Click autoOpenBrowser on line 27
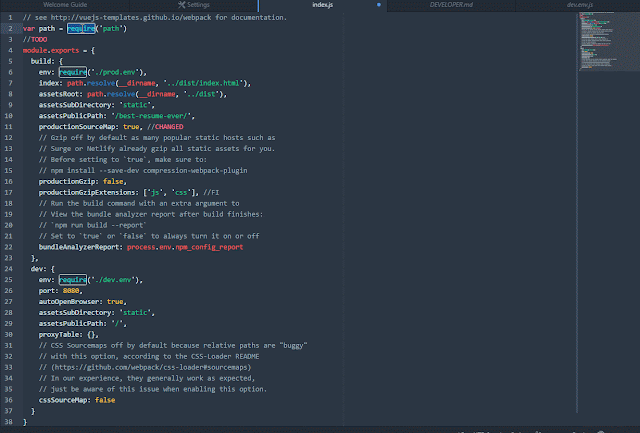Viewport: 640px width, 433px height. click(69, 302)
